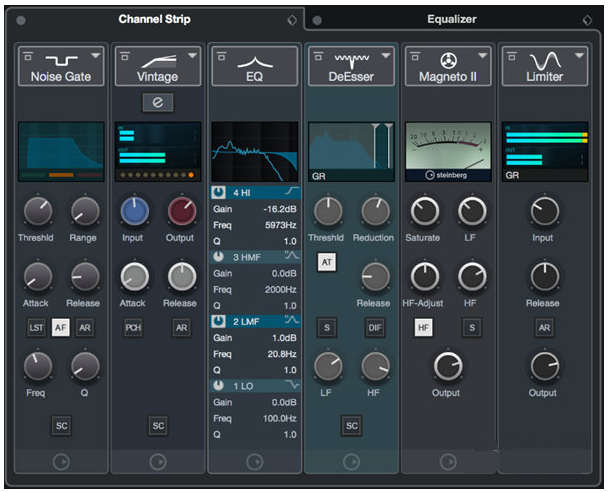Toggle Noise Gate AF button
Image resolution: width=609 pixels, height=492 pixels.
61,328
